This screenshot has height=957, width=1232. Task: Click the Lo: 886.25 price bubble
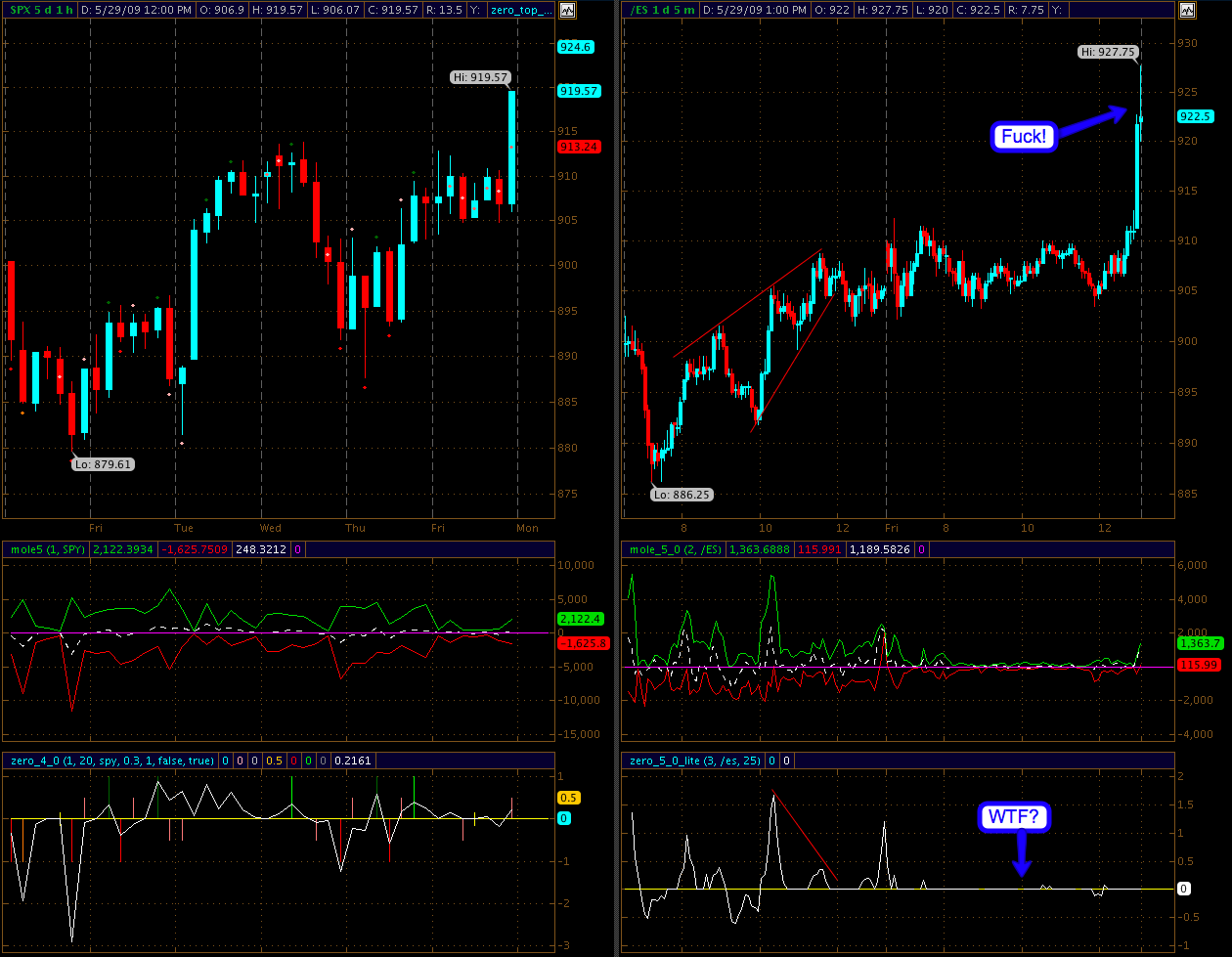pyautogui.click(x=682, y=495)
